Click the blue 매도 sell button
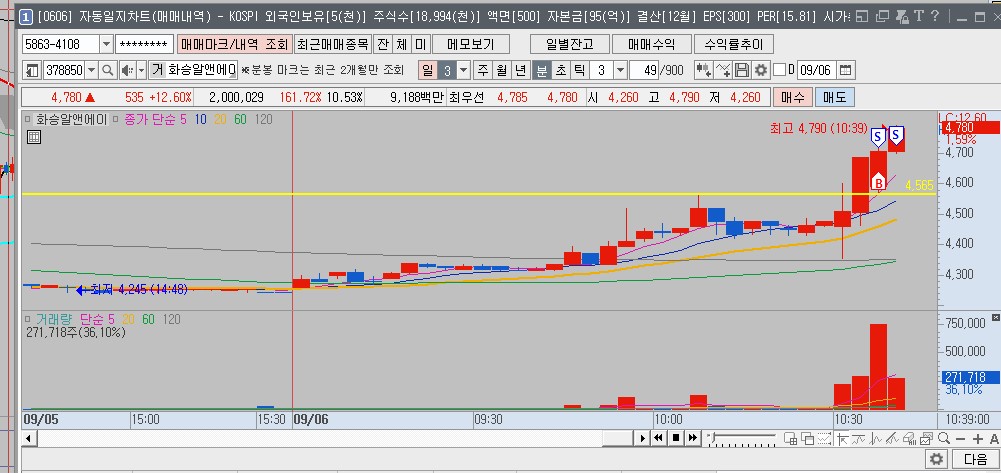Viewport: 1001px width, 473px height. pos(834,98)
